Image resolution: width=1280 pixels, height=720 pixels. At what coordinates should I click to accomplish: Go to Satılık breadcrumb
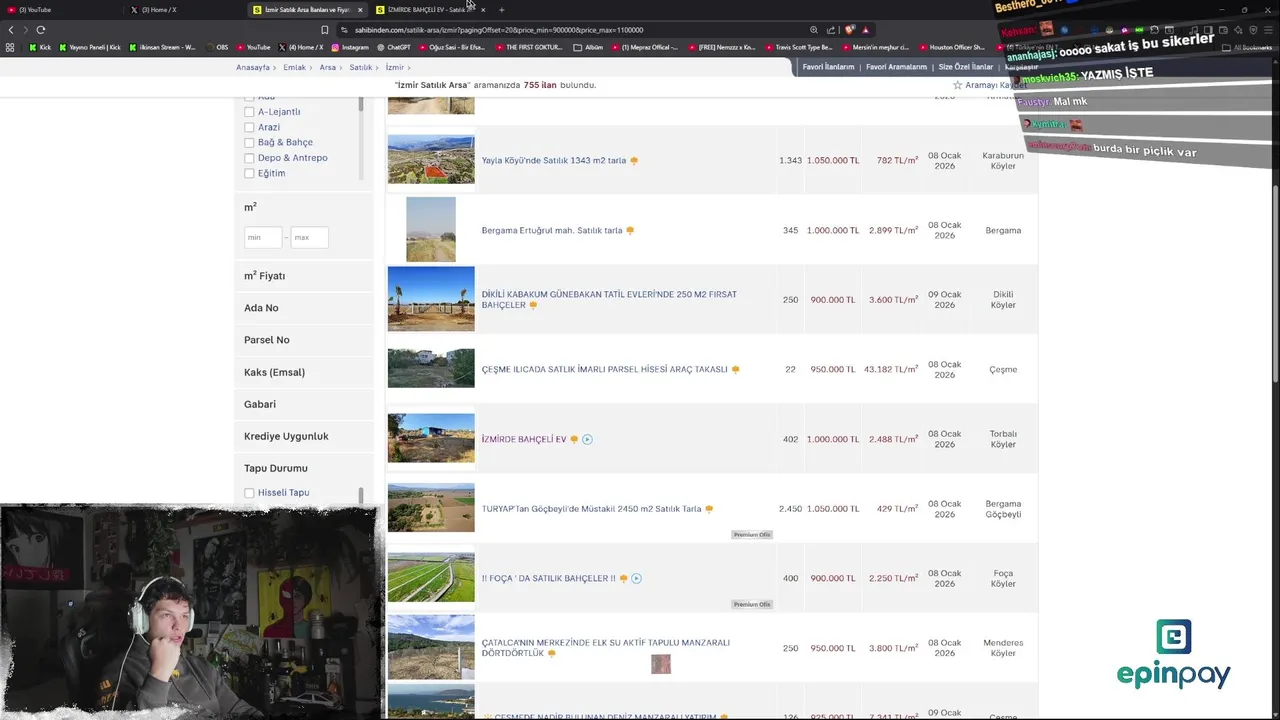360,67
